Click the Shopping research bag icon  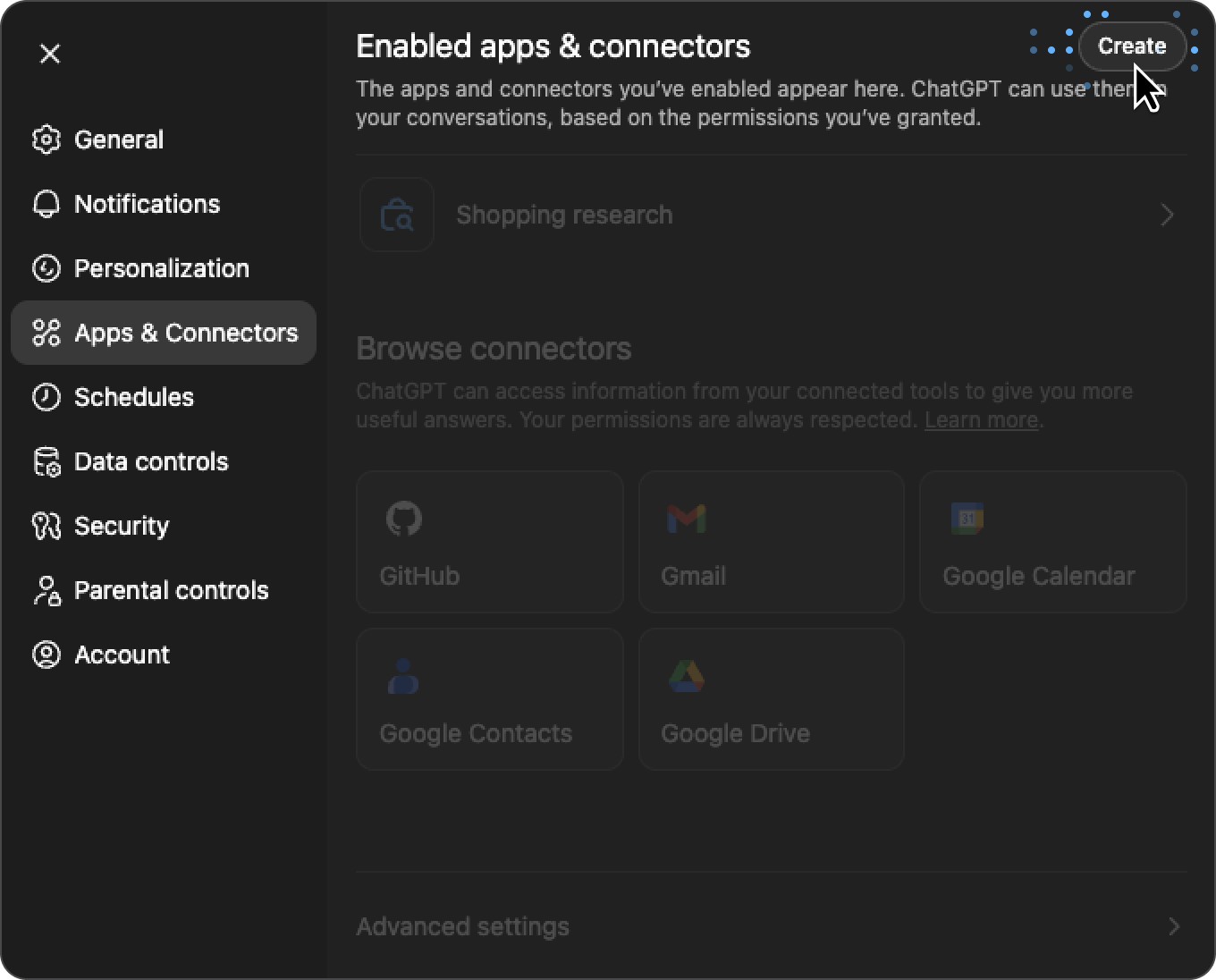pyautogui.click(x=397, y=215)
